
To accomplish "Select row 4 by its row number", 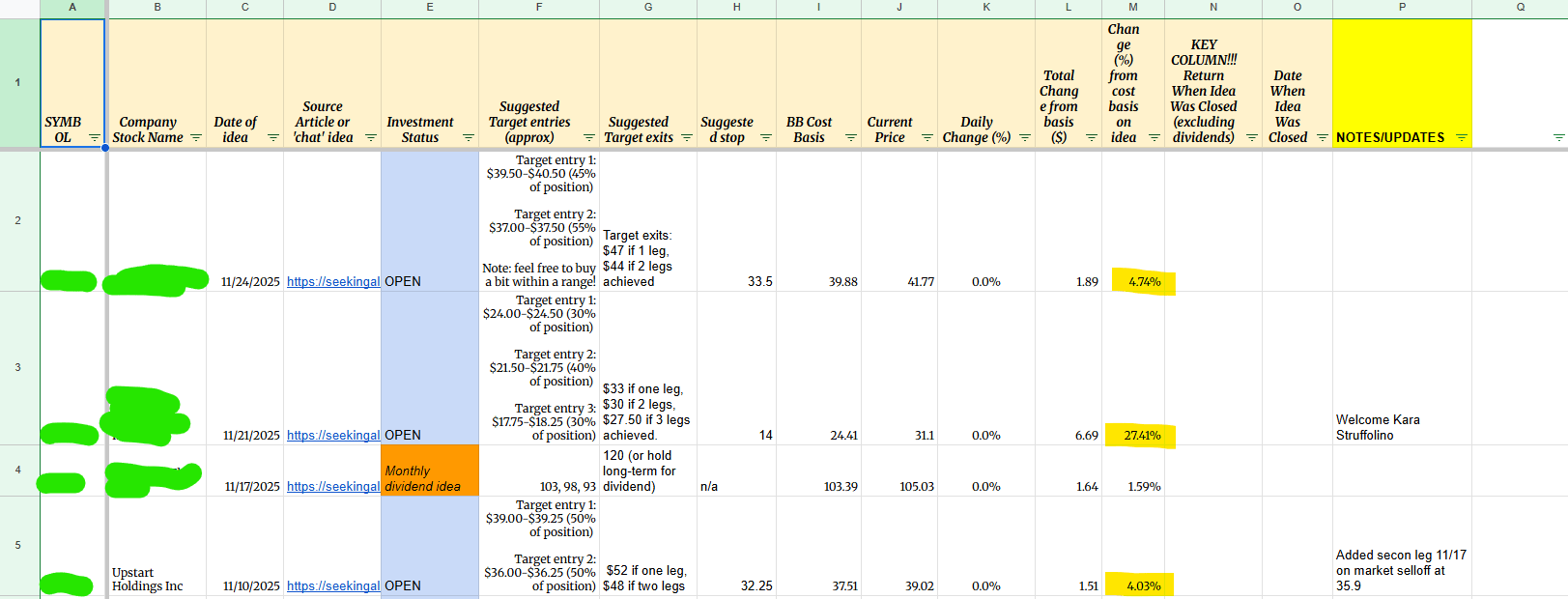I will (x=18, y=471).
